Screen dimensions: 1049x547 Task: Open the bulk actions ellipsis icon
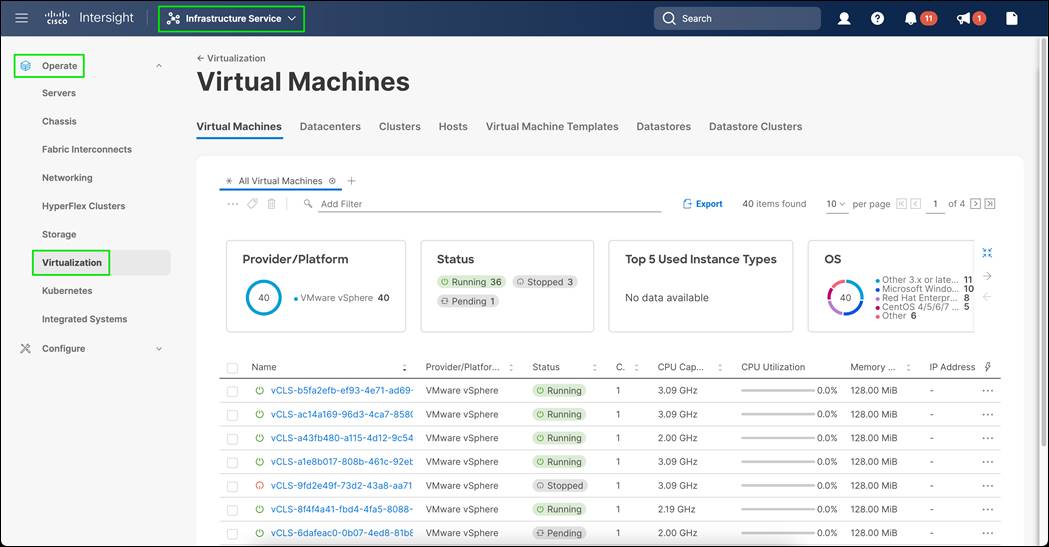pyautogui.click(x=232, y=204)
